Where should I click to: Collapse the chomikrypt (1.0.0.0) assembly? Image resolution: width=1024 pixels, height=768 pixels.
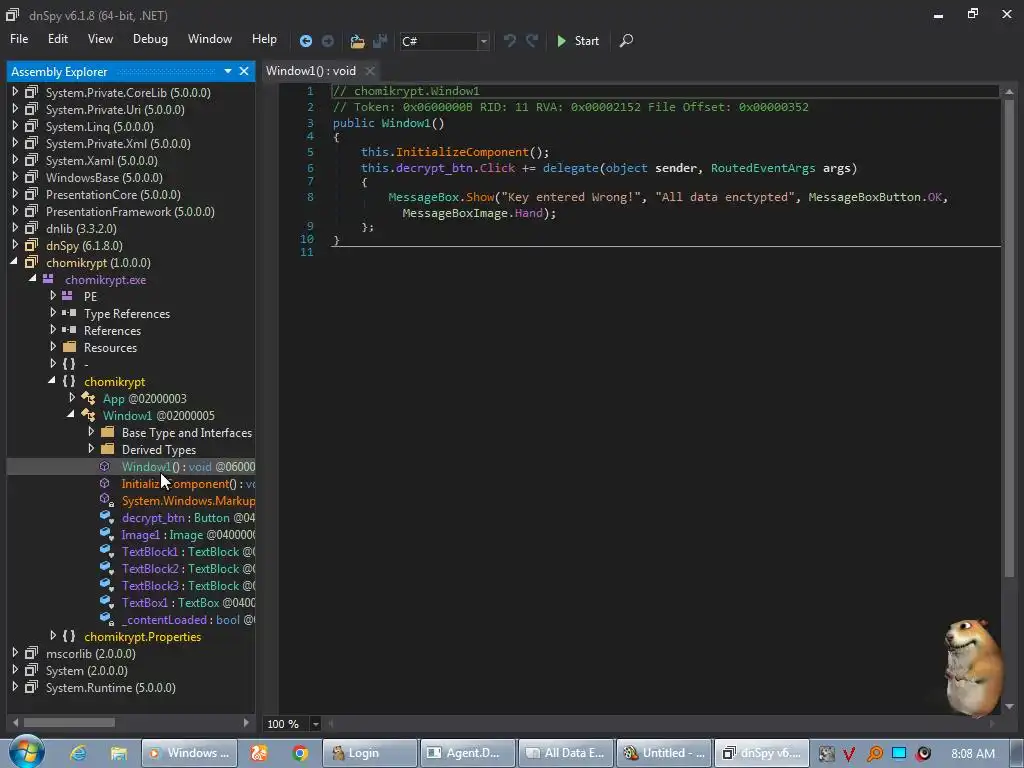[14, 262]
